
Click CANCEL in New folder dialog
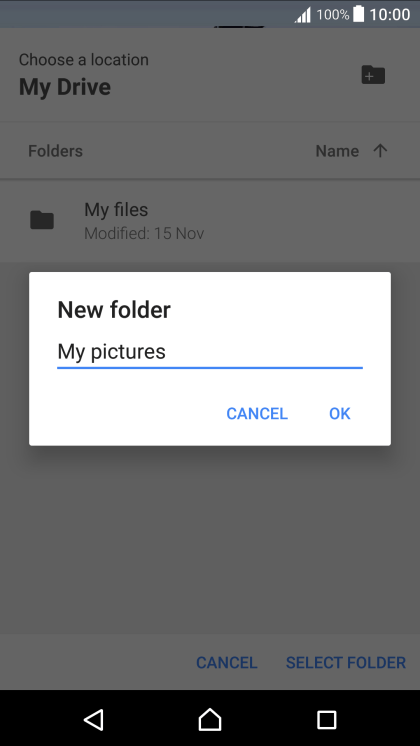point(257,413)
